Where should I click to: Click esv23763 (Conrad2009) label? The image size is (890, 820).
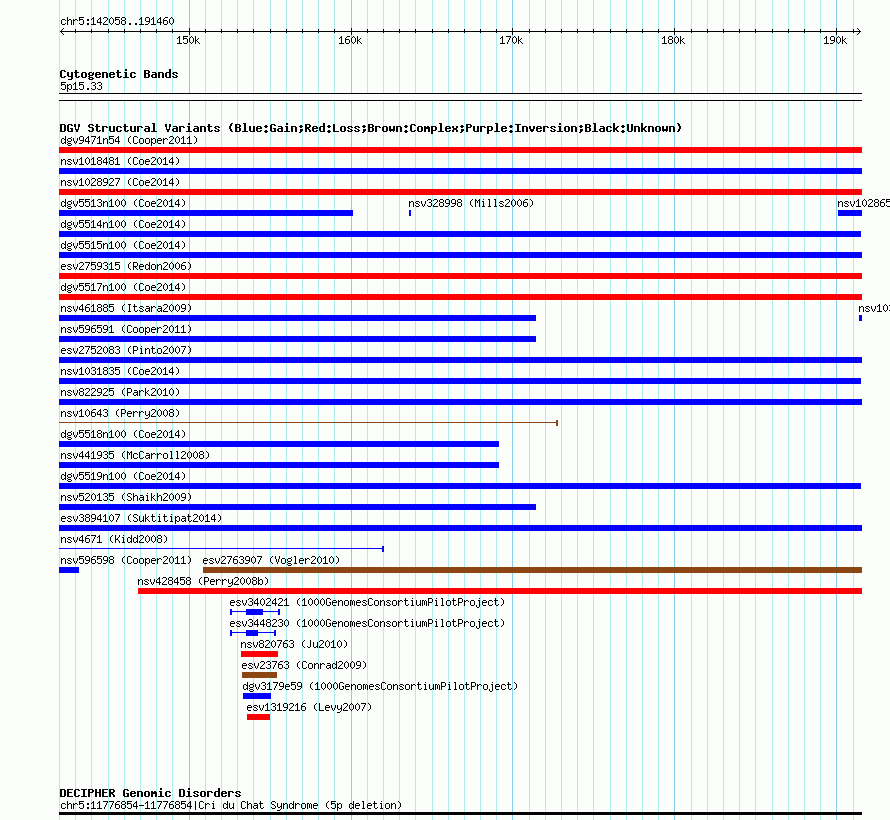[304, 665]
